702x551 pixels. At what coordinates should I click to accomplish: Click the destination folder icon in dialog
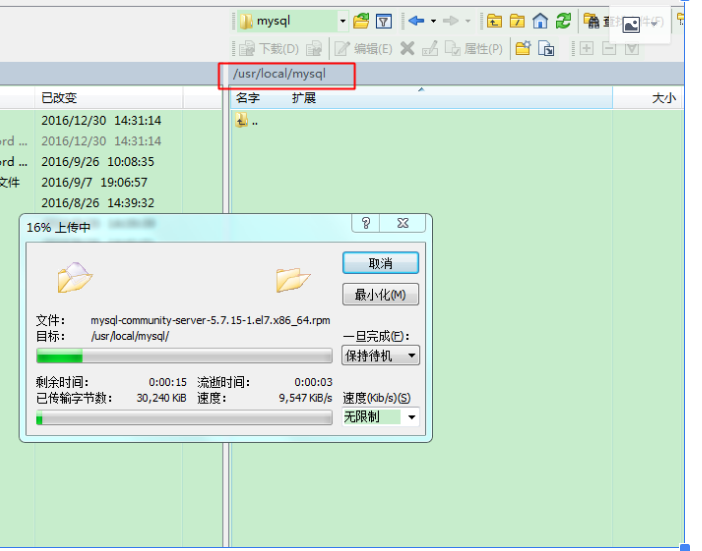coord(293,280)
